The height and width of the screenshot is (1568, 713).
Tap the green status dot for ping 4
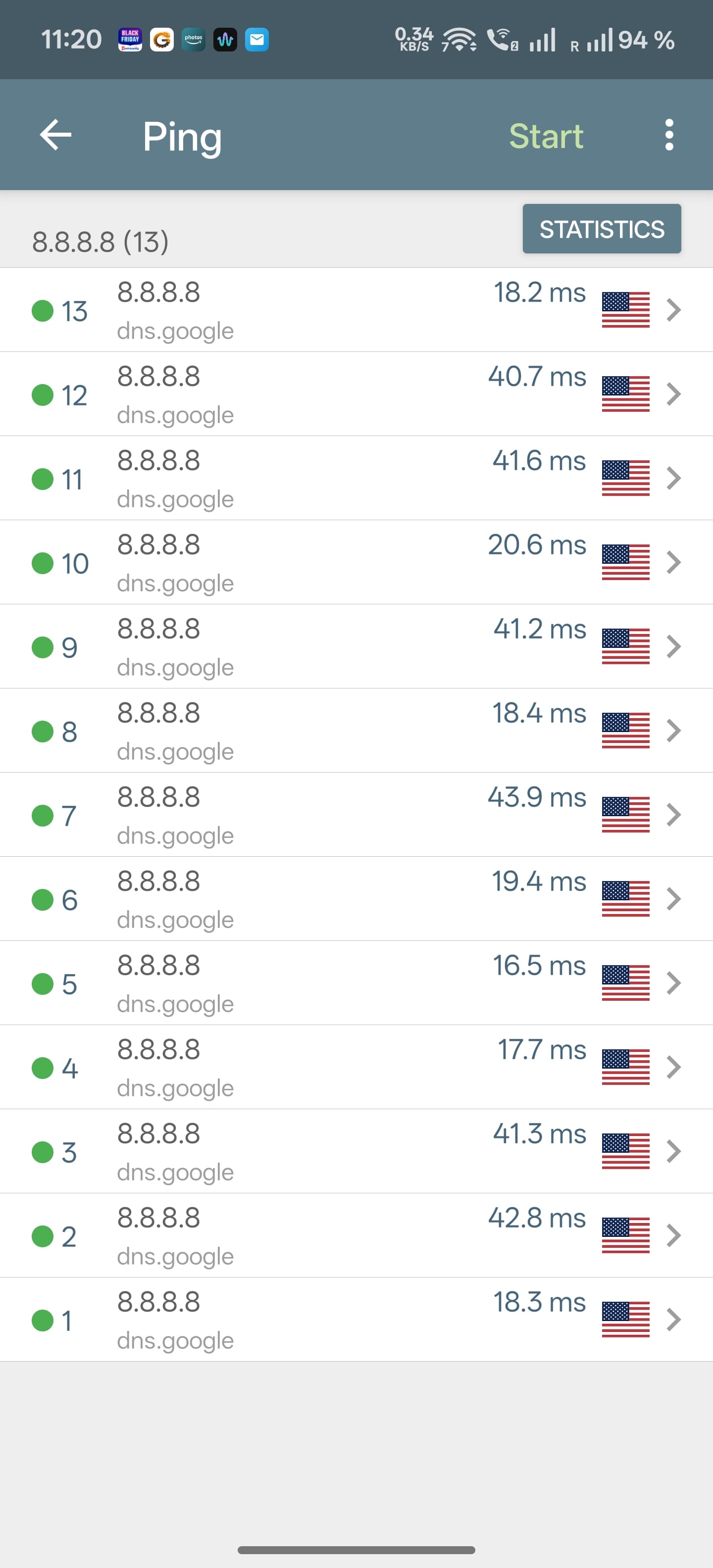coord(43,1068)
